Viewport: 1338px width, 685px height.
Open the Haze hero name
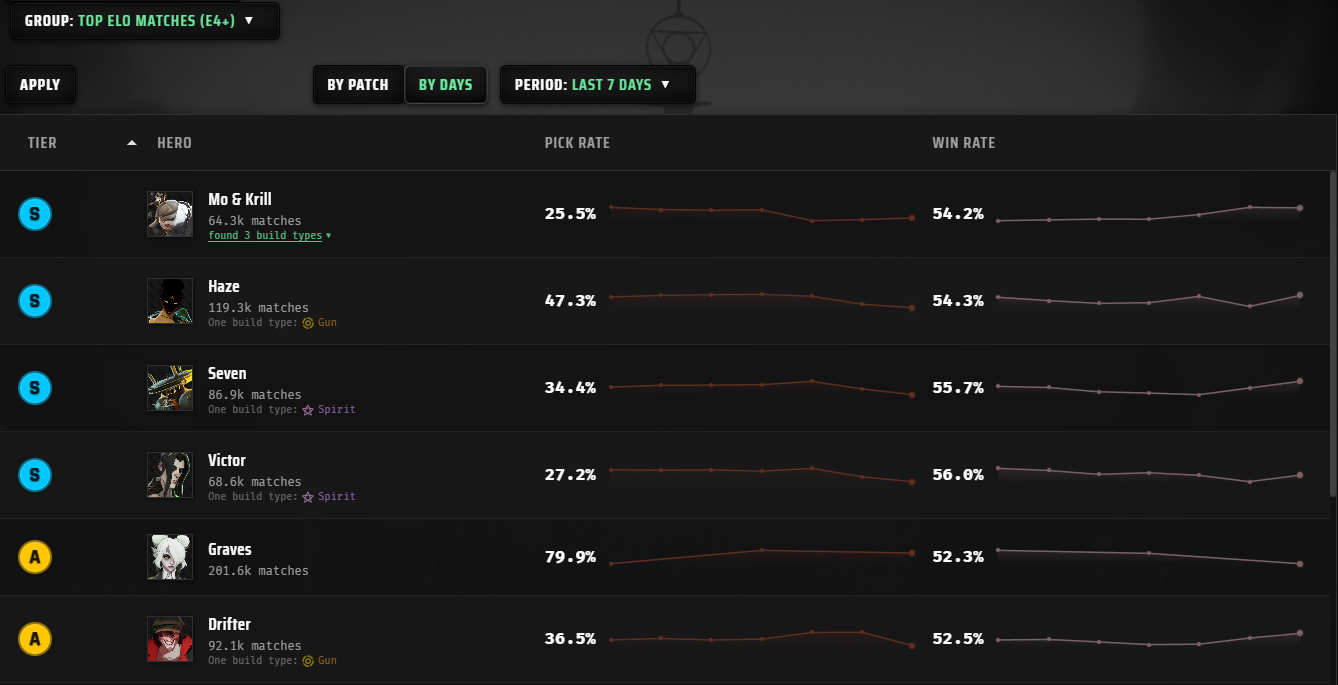[x=224, y=286]
